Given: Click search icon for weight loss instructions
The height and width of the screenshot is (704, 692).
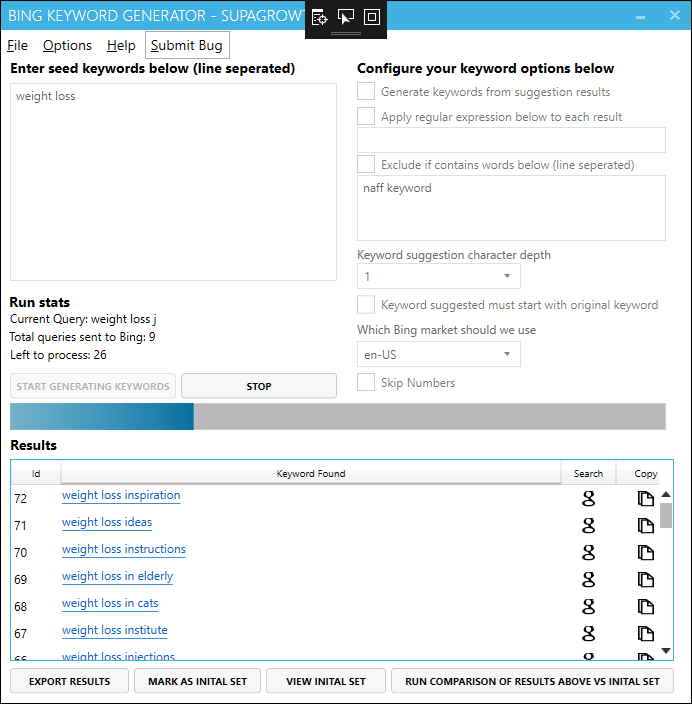Looking at the screenshot, I should click(x=588, y=552).
